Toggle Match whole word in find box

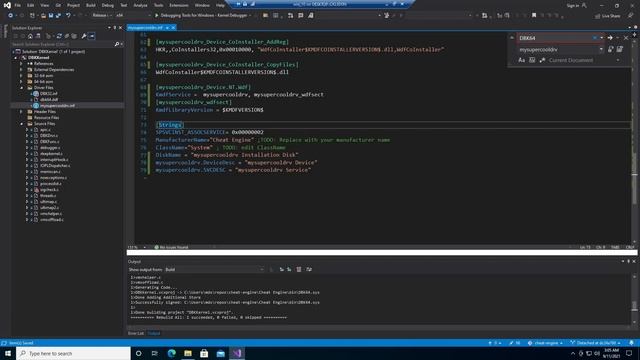pos(532,60)
